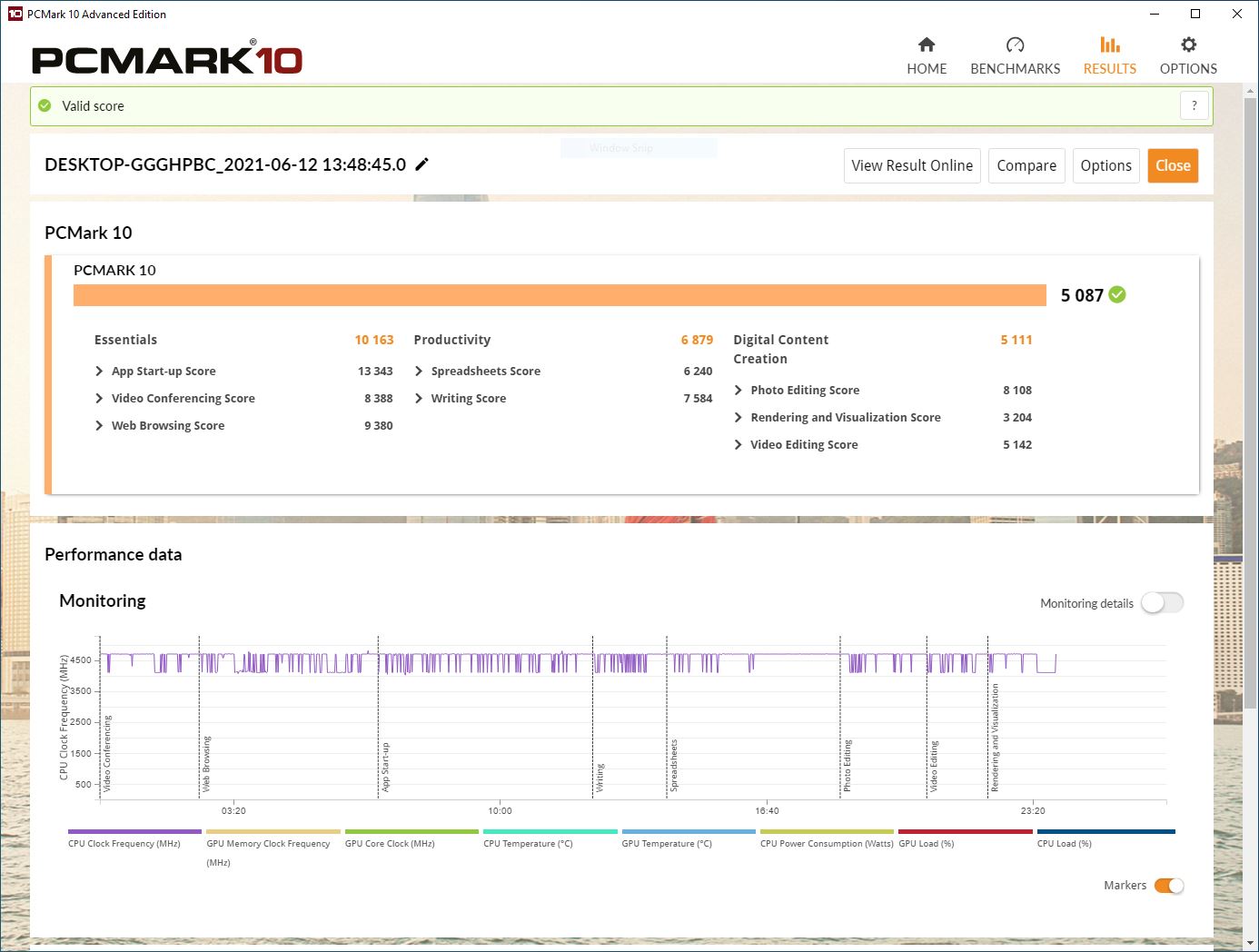Click the PCMark title bar app icon

(15, 14)
